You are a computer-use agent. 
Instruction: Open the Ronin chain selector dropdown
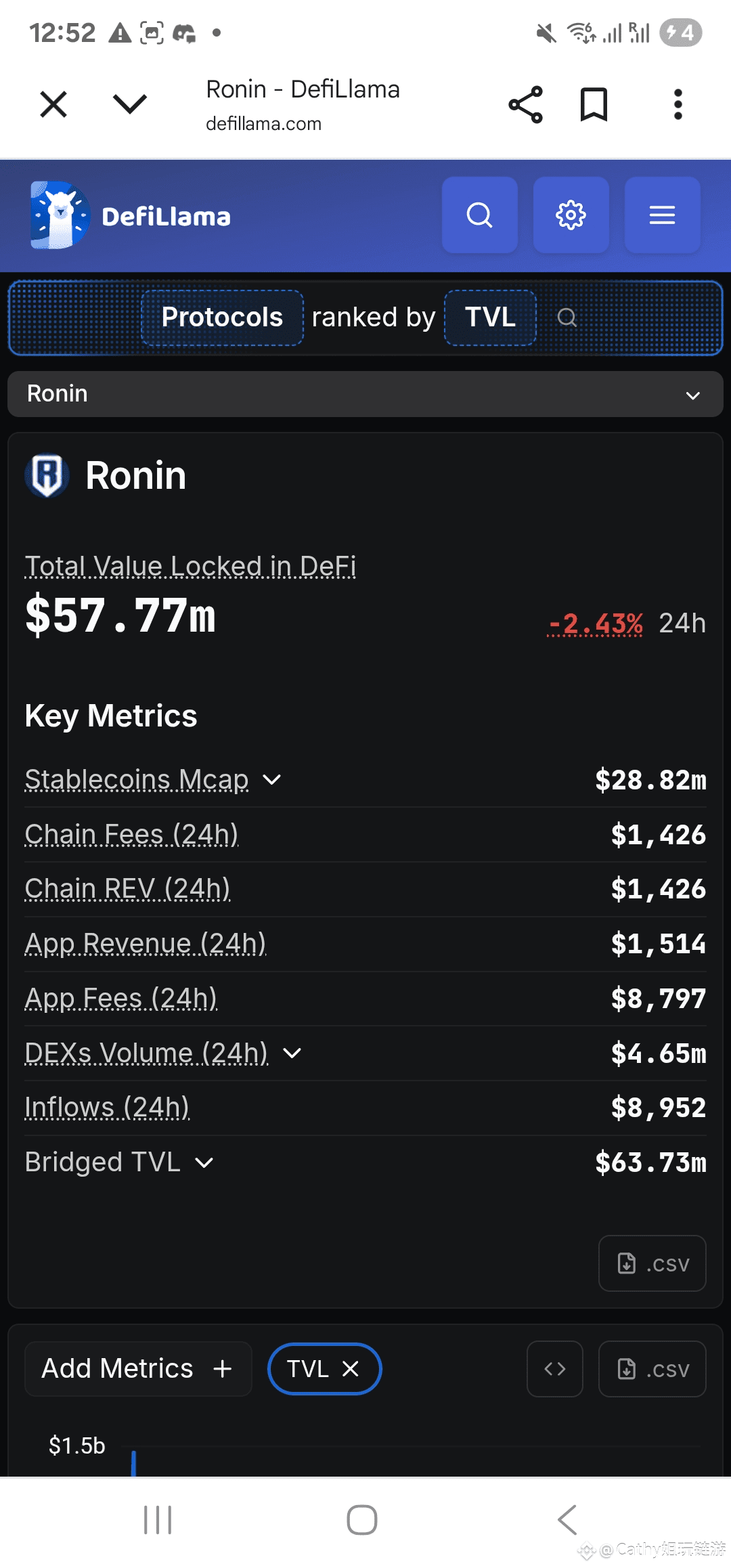coord(365,394)
